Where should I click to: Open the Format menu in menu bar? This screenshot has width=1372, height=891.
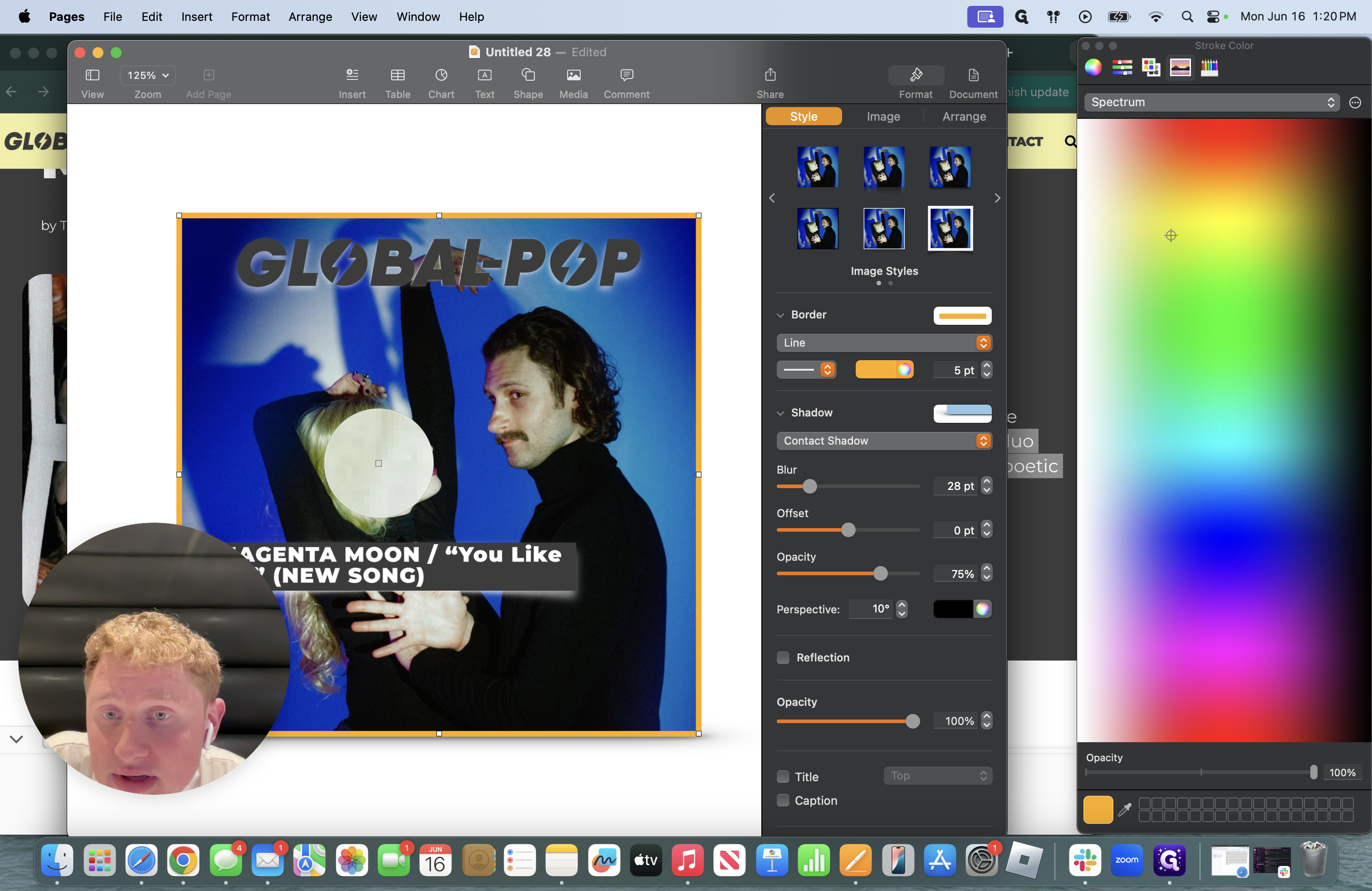250,17
